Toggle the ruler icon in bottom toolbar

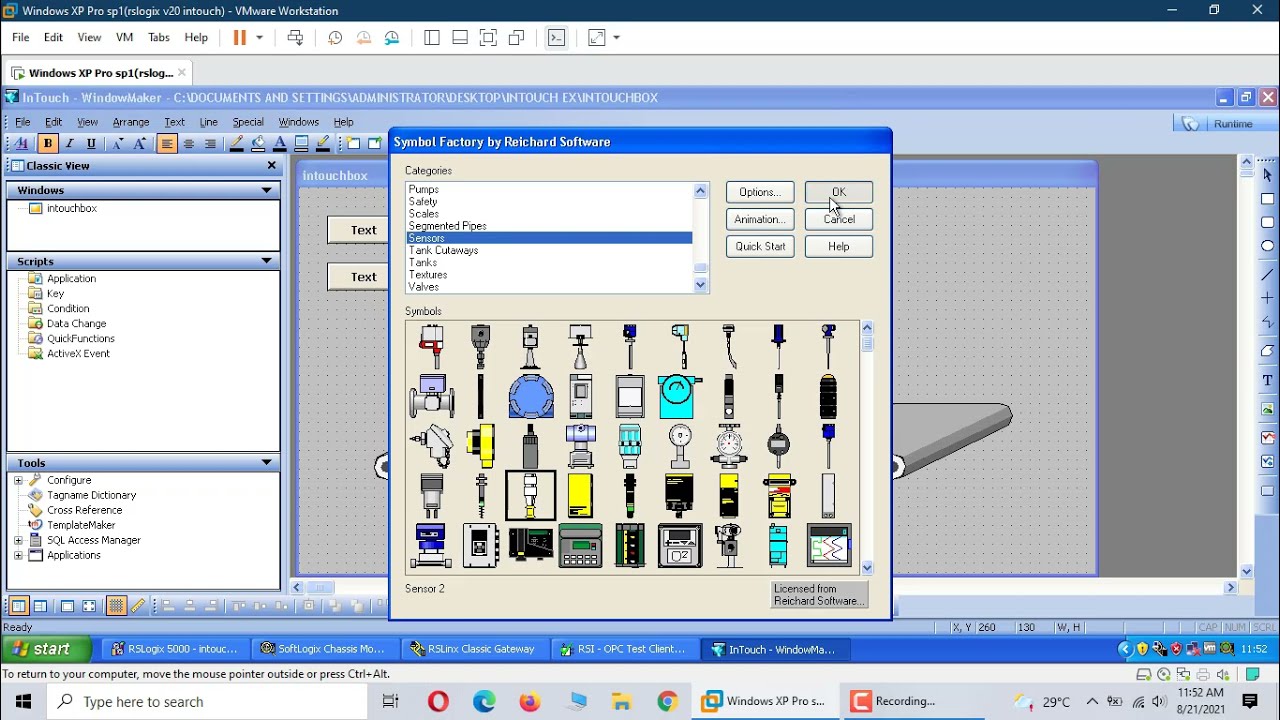point(138,606)
